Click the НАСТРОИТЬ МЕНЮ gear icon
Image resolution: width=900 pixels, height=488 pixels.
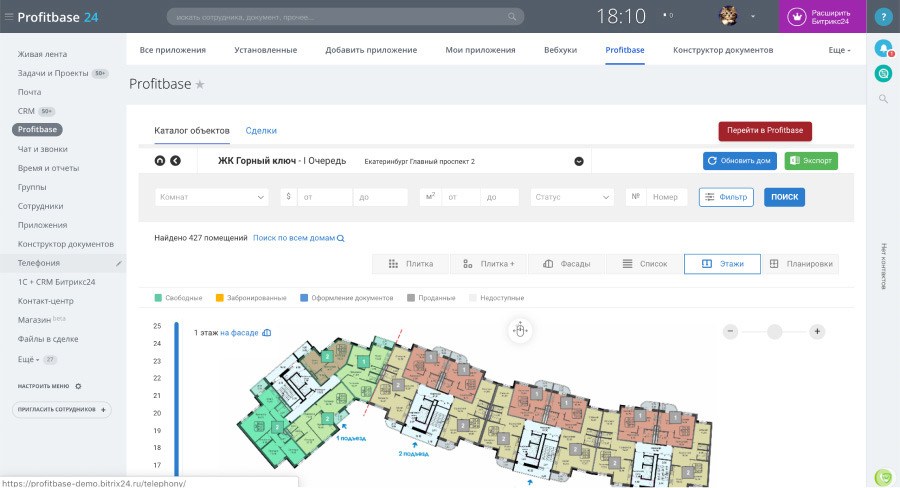79,386
